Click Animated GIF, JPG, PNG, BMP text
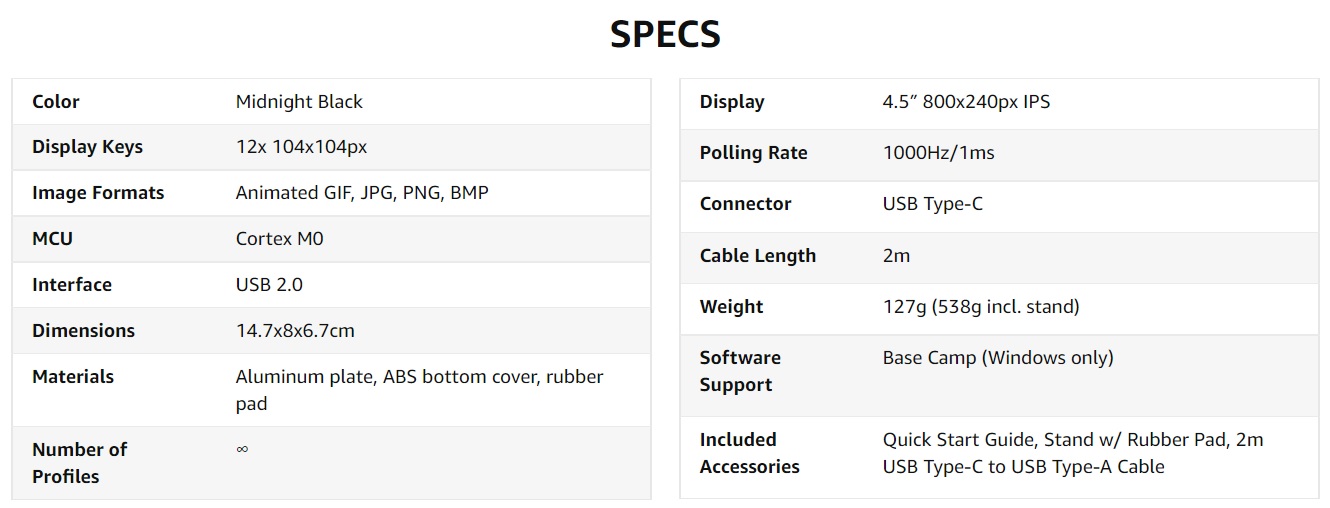This screenshot has width=1330, height=508. pos(362,193)
